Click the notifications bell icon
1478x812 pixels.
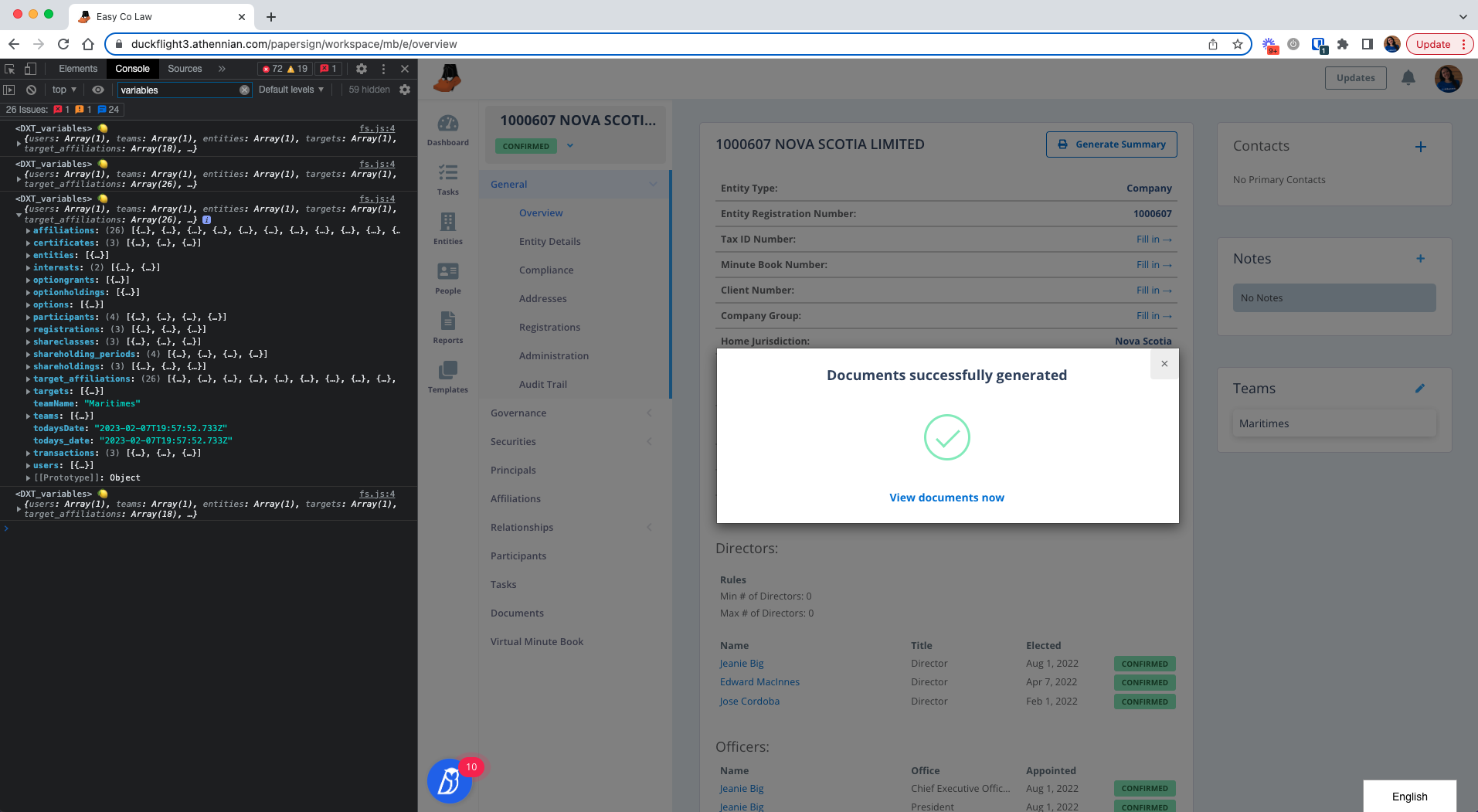point(1408,78)
